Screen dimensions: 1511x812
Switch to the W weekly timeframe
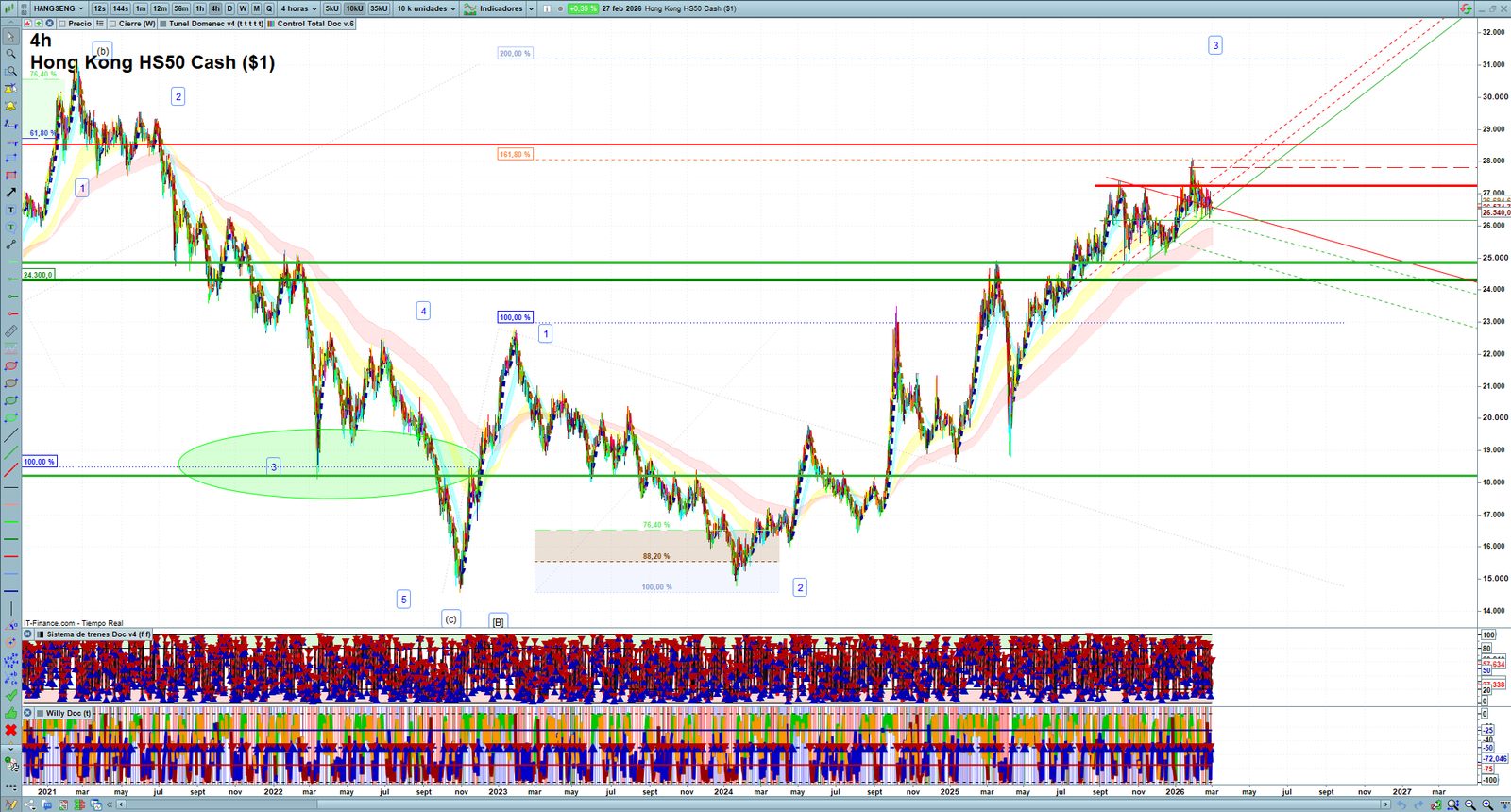(243, 8)
